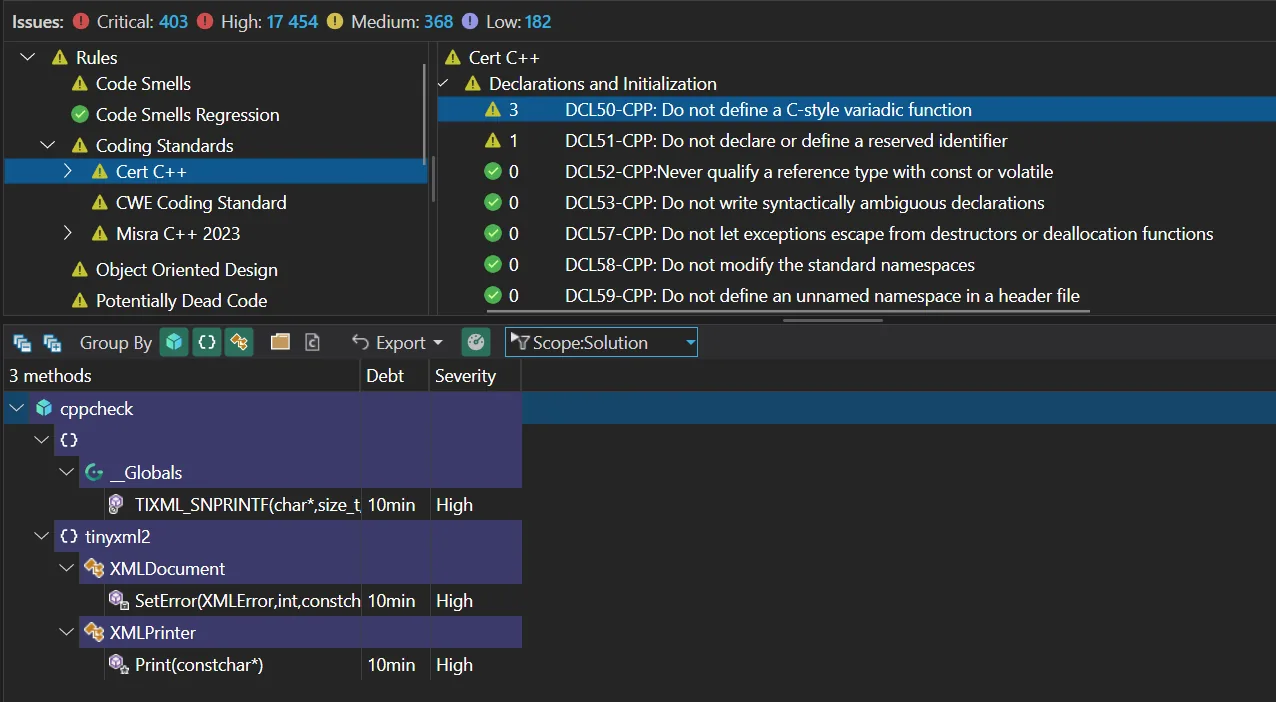Select Potentially Dead Code category
Viewport: 1276px width, 702px height.
(181, 301)
